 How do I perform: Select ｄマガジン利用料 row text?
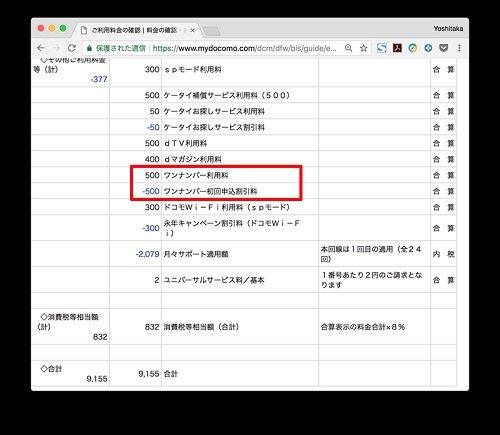point(193,159)
